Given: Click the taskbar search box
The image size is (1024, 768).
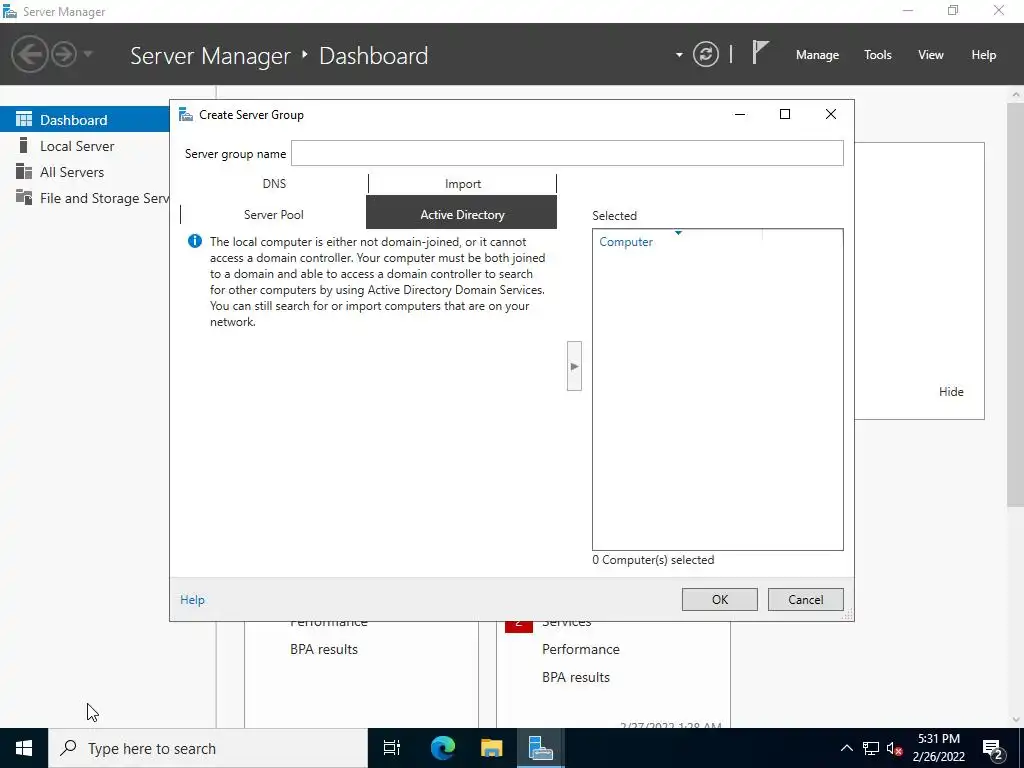Looking at the screenshot, I should tap(208, 748).
